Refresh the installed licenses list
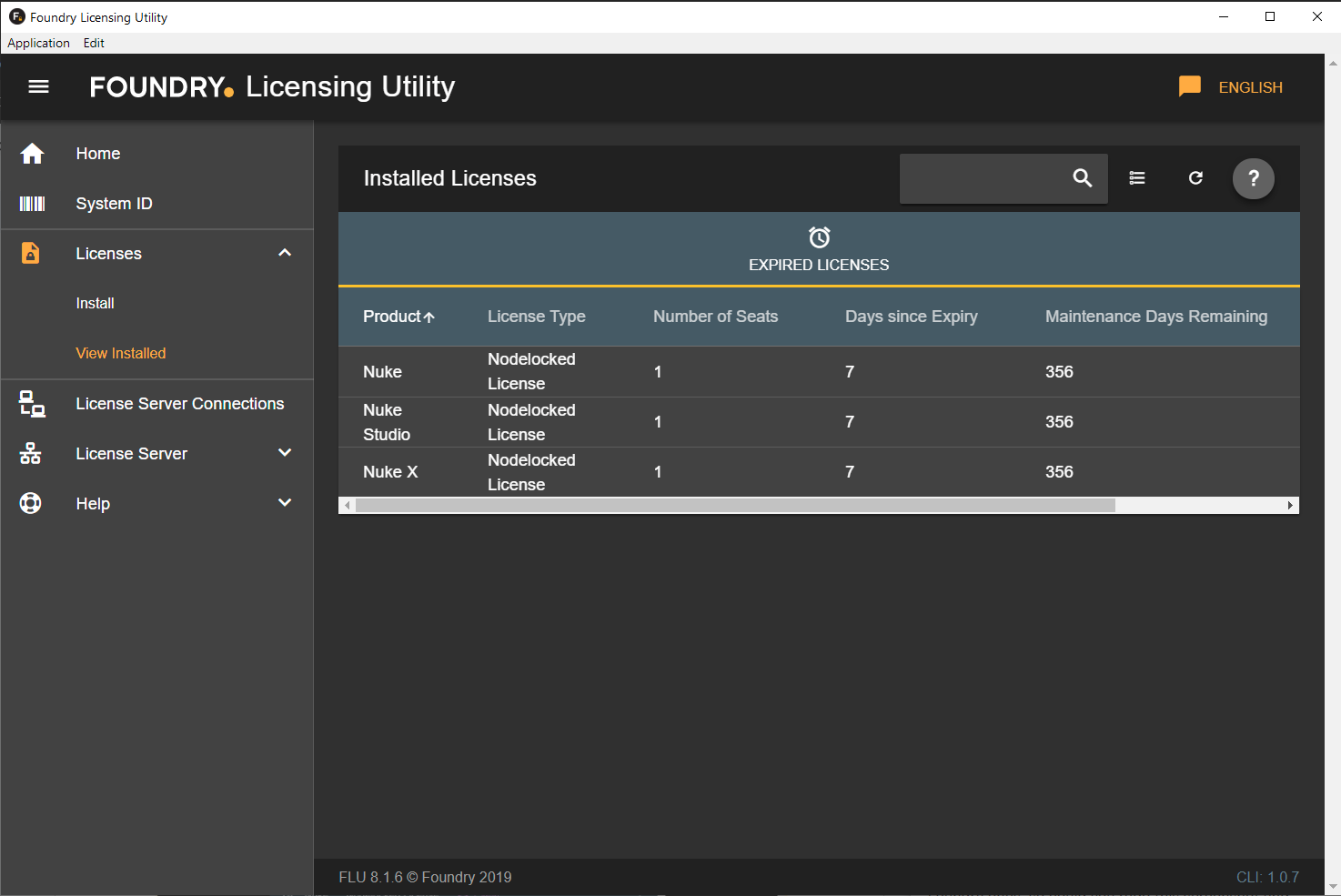 tap(1195, 178)
